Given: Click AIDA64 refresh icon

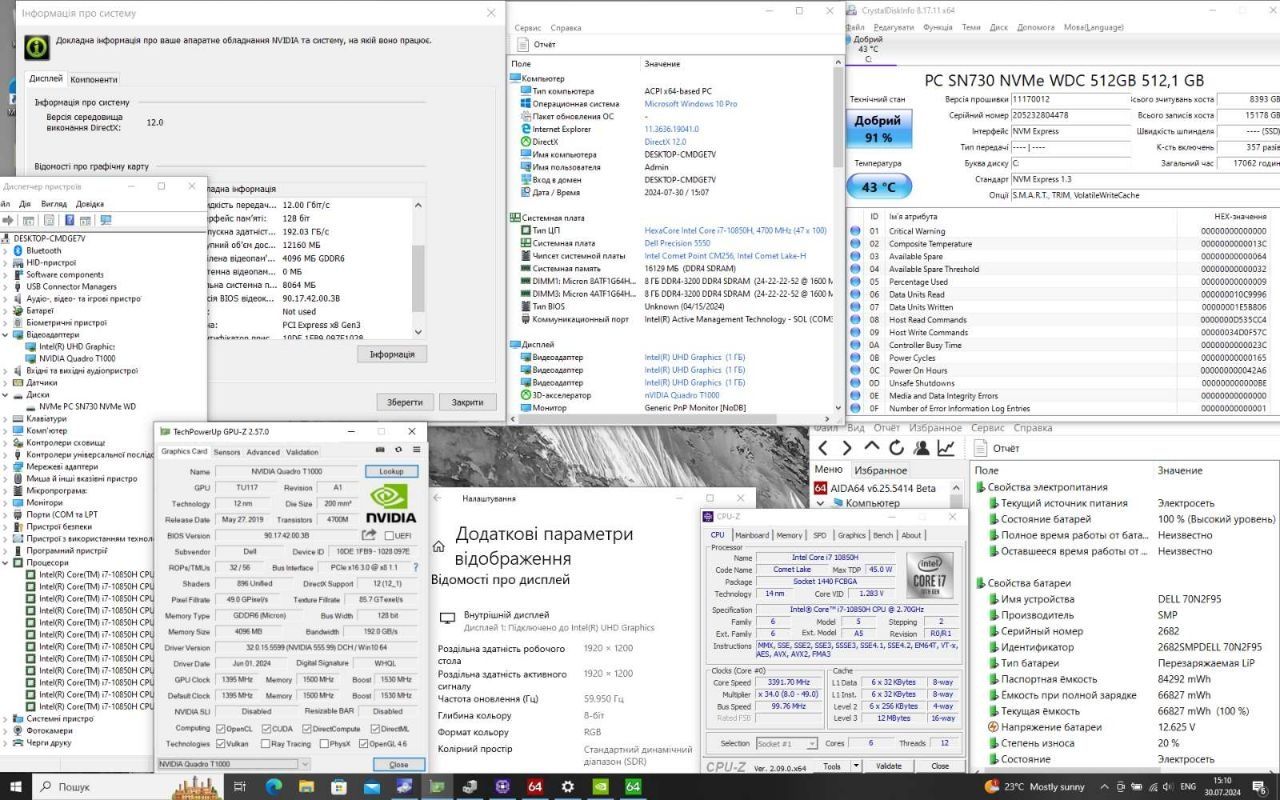Looking at the screenshot, I should coord(896,448).
